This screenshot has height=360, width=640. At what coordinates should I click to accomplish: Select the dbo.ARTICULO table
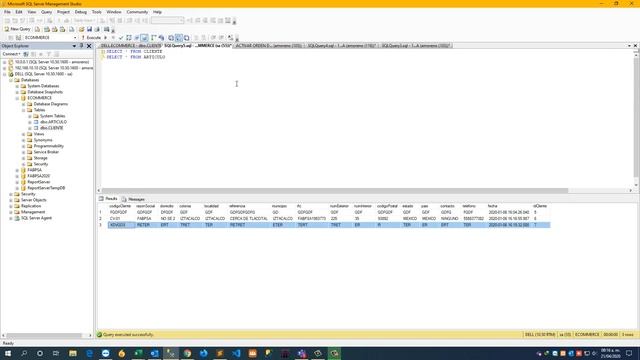pyautogui.click(x=53, y=122)
